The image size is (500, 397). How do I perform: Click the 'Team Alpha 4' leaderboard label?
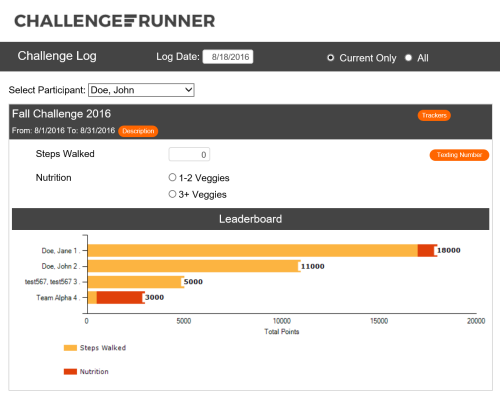[57, 298]
